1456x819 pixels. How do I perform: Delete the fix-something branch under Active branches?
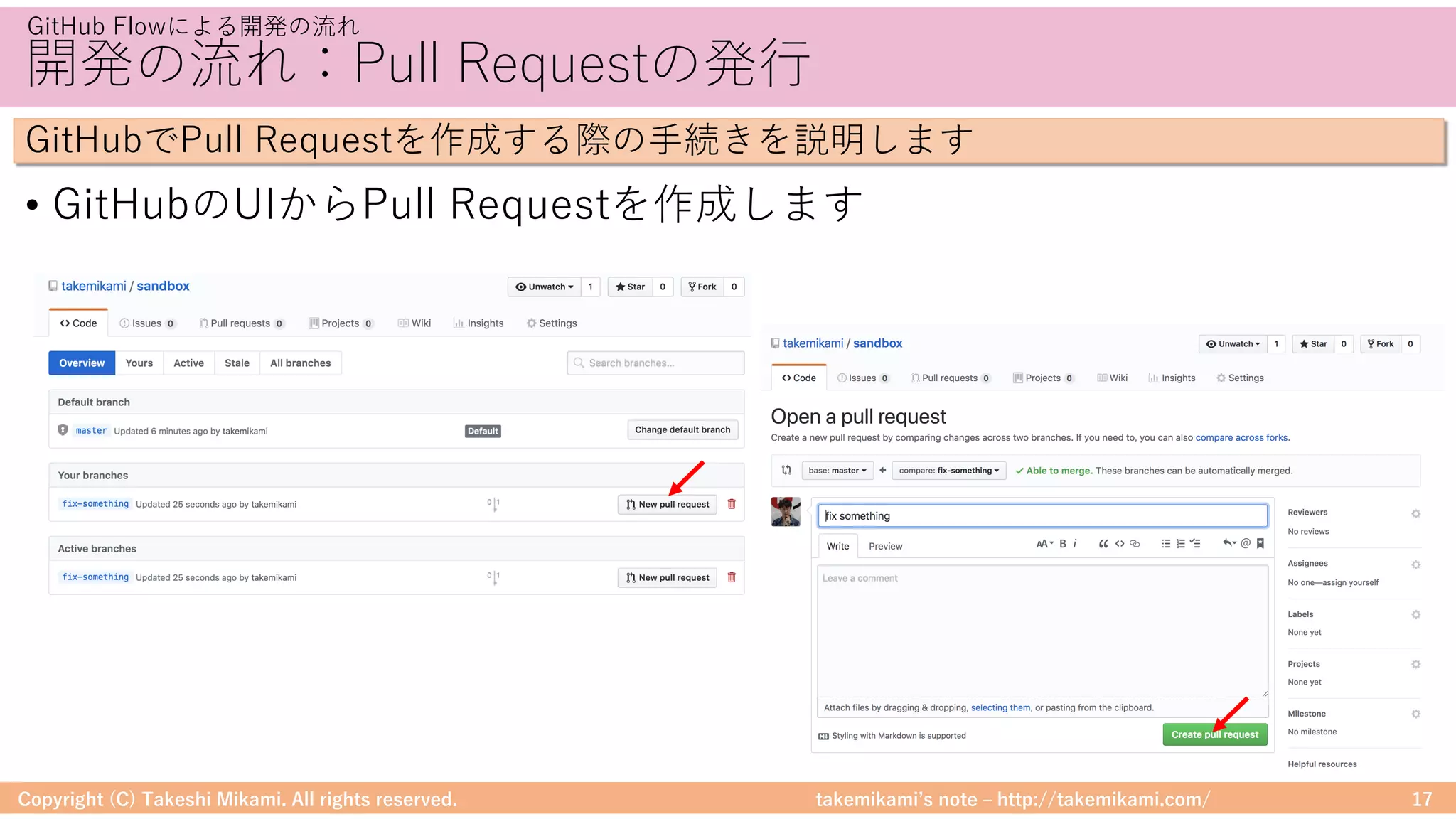coord(732,577)
